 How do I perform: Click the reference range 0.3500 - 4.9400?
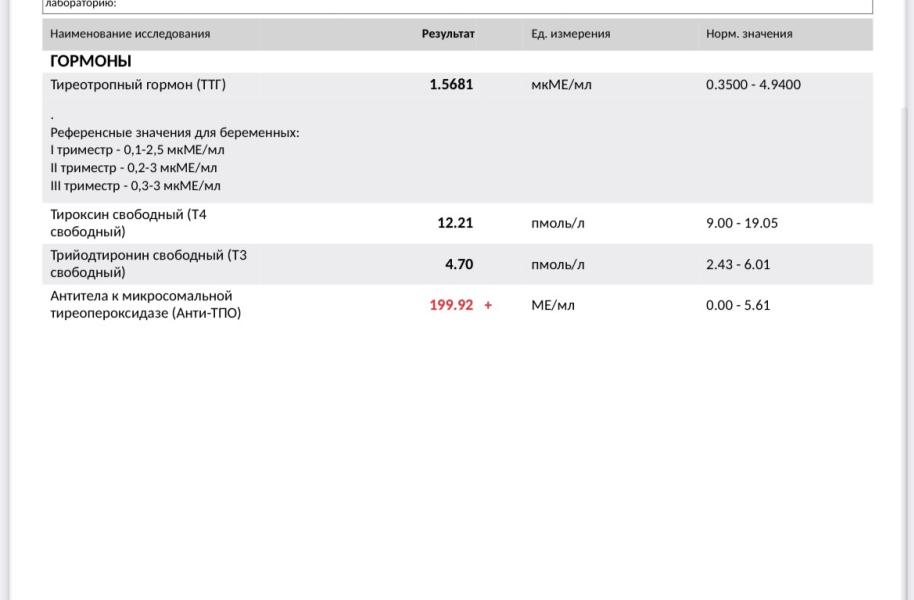click(x=753, y=85)
